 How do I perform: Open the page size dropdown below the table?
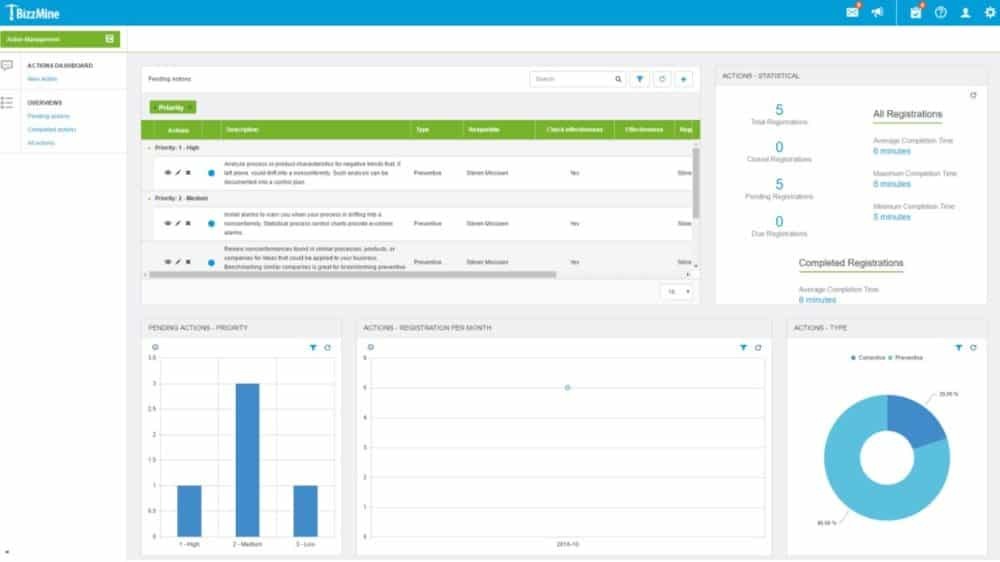click(x=676, y=291)
